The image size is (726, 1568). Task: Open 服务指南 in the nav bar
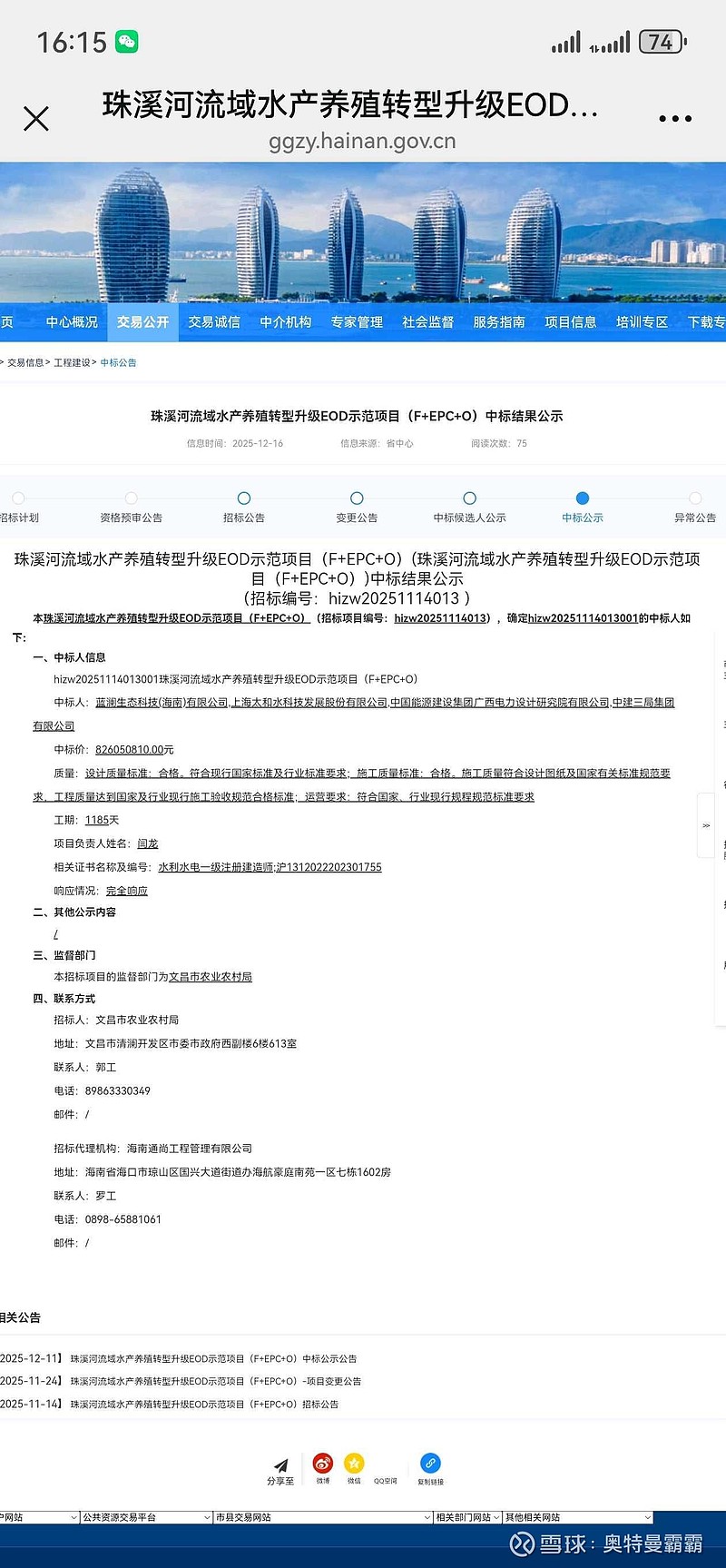coord(499,322)
